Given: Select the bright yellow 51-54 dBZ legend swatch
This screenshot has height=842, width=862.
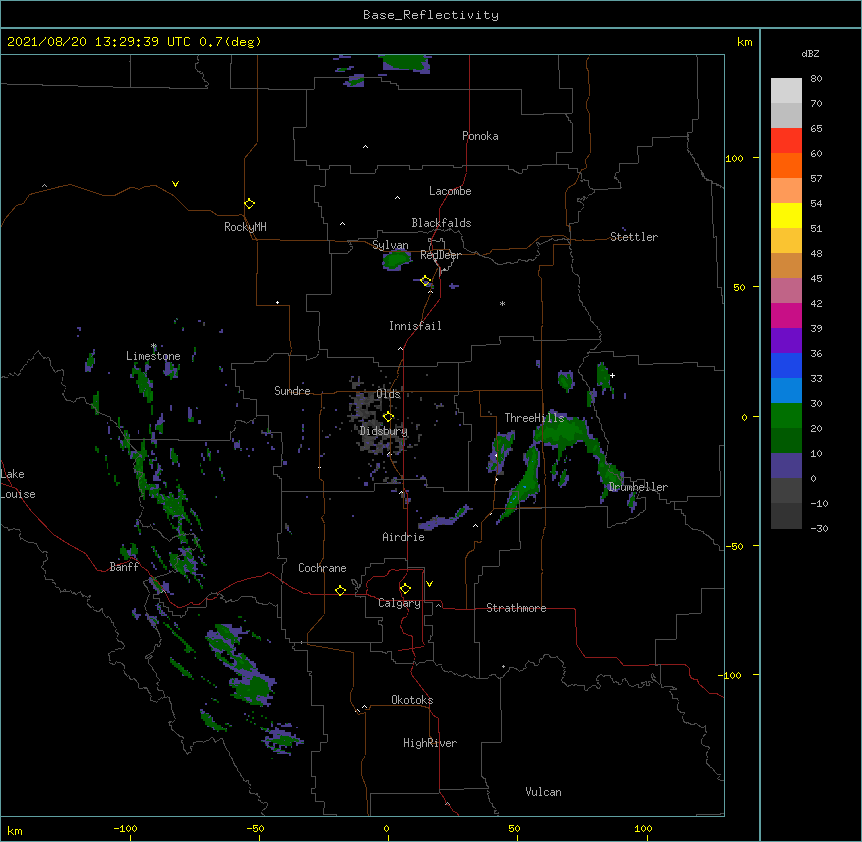Looking at the screenshot, I should [786, 215].
